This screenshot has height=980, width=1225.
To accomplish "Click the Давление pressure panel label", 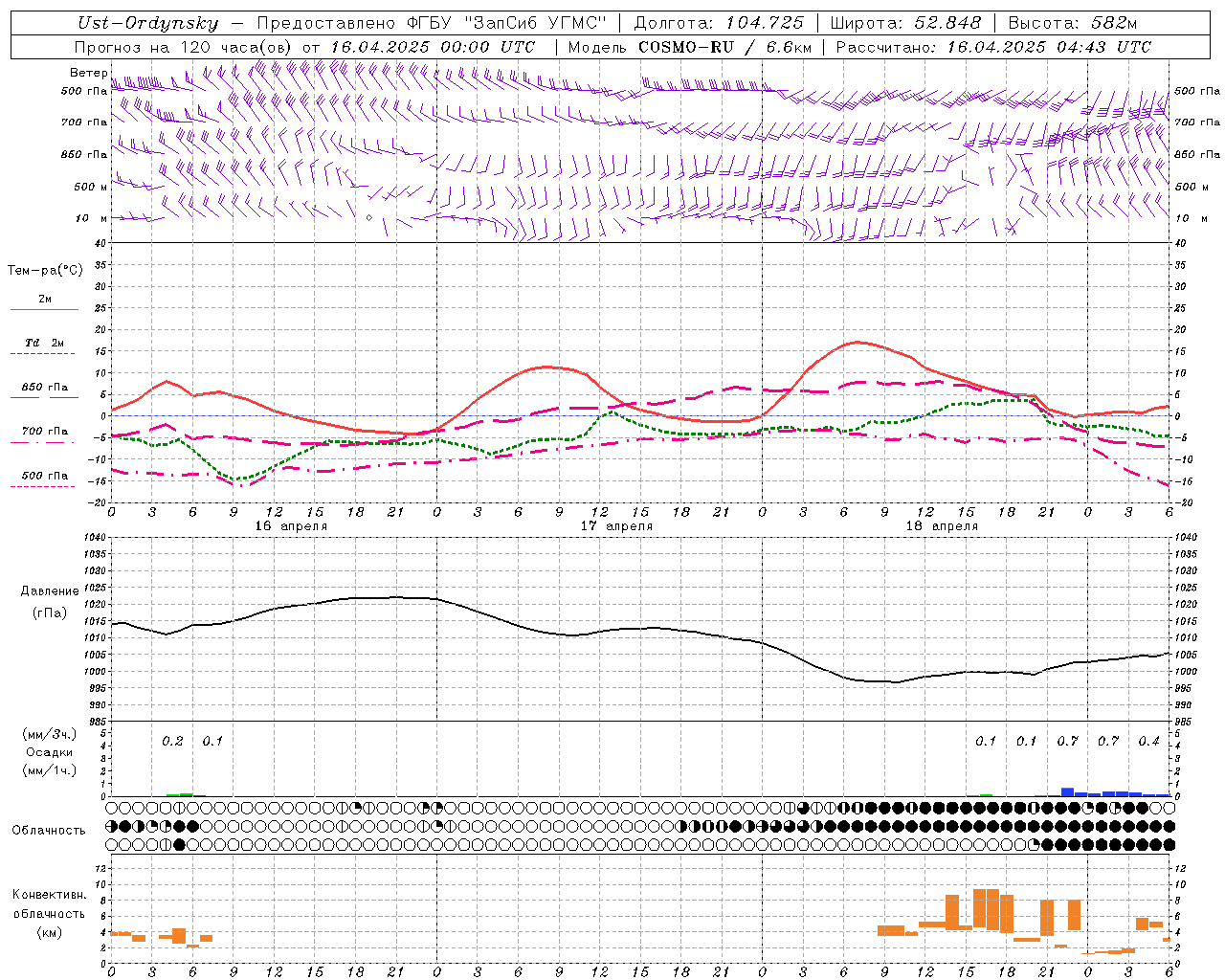I will tap(50, 591).
